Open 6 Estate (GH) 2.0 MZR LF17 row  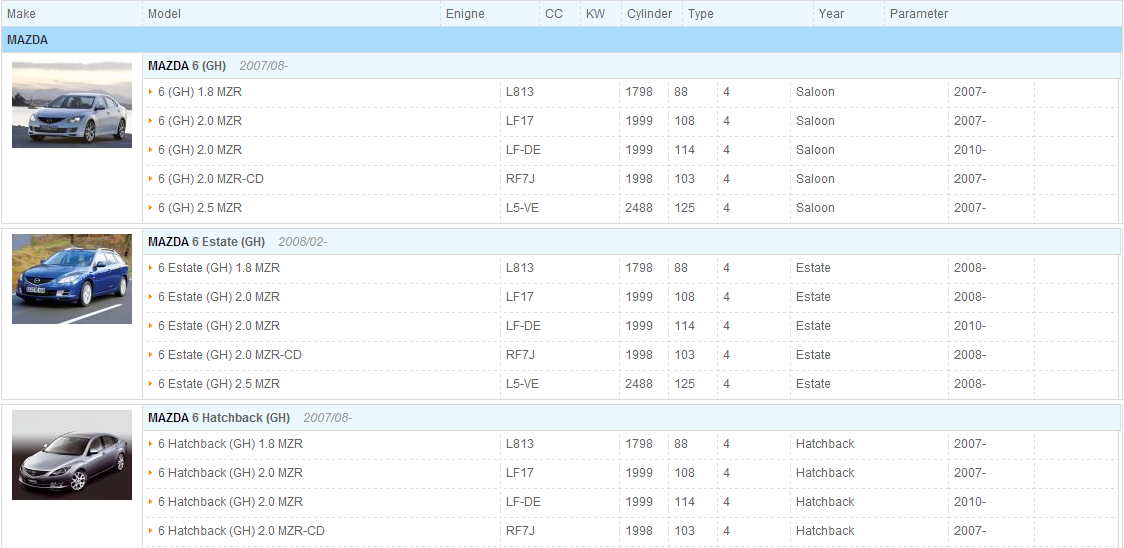coord(219,297)
